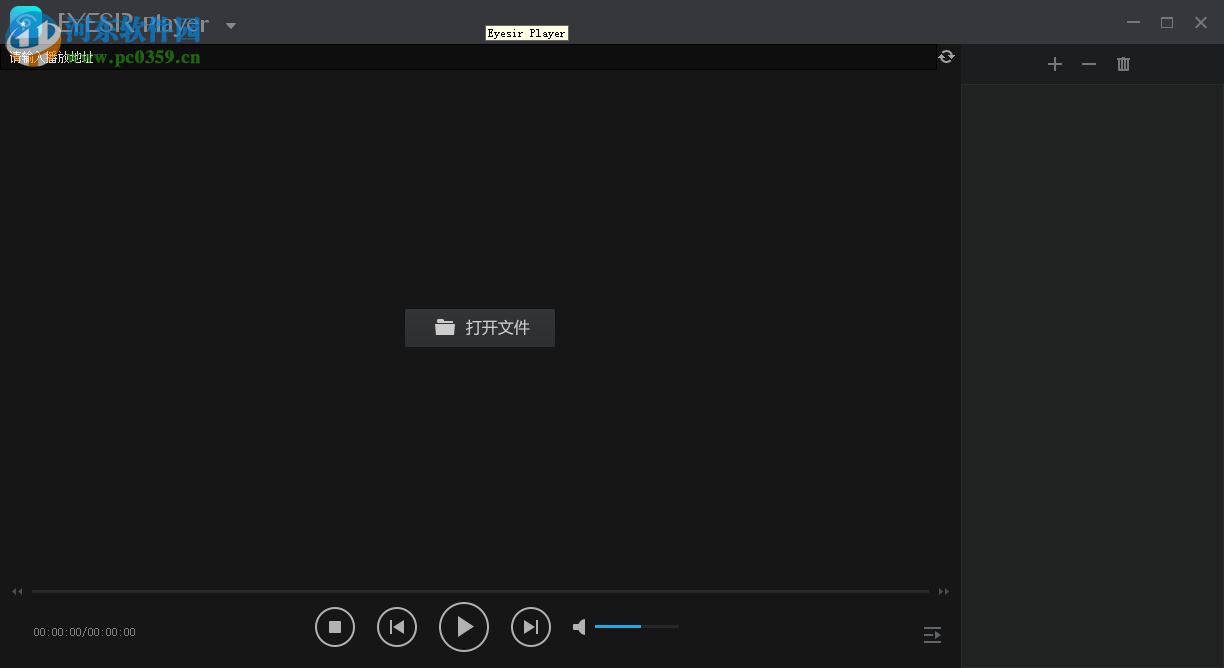Open the dropdown arrow next to the title
This screenshot has width=1224, height=668.
(231, 24)
